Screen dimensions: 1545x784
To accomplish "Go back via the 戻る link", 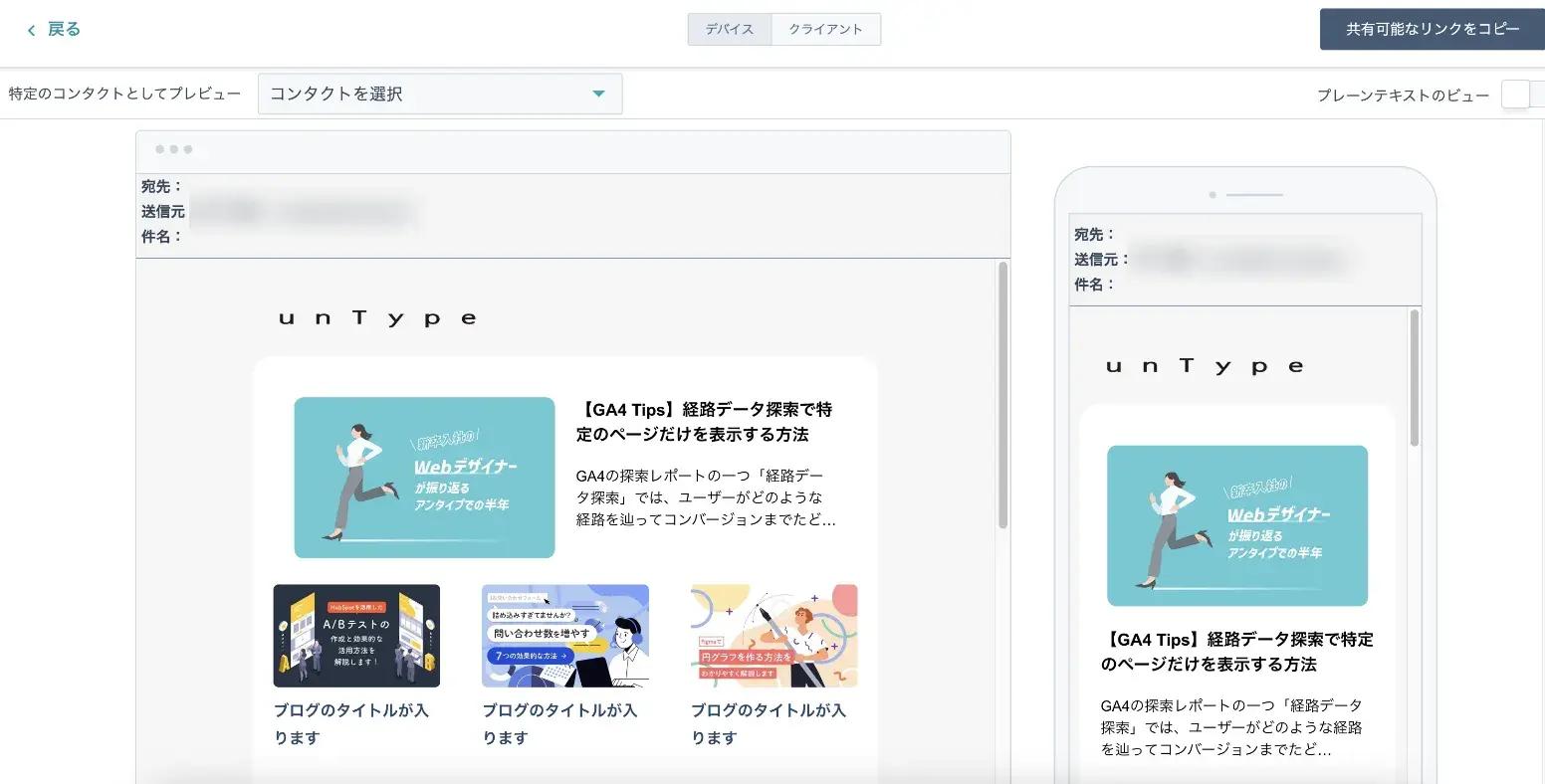I will click(x=64, y=30).
